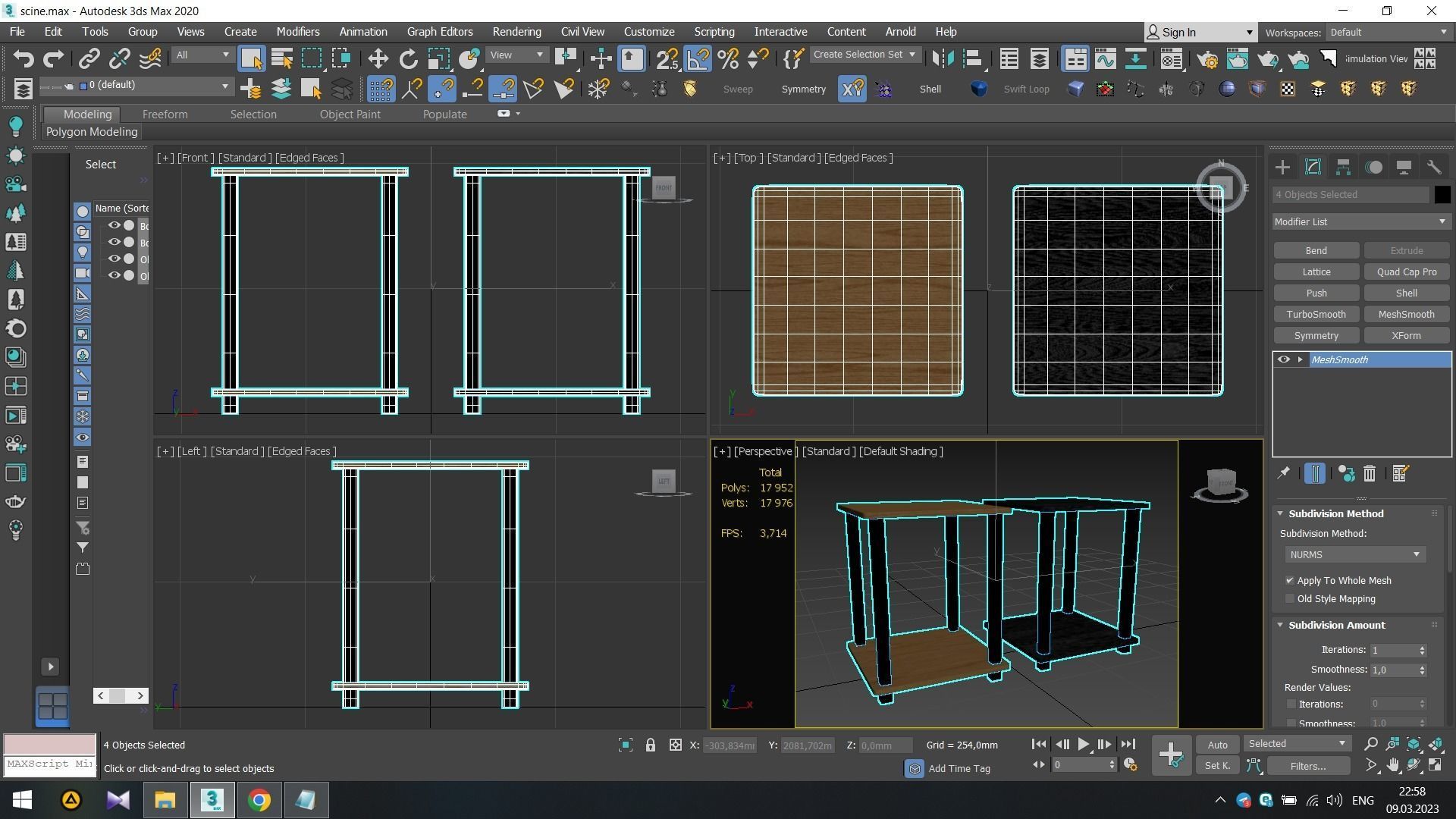Select the Move tool in main toolbar
Image resolution: width=1456 pixels, height=819 pixels.
tap(378, 59)
